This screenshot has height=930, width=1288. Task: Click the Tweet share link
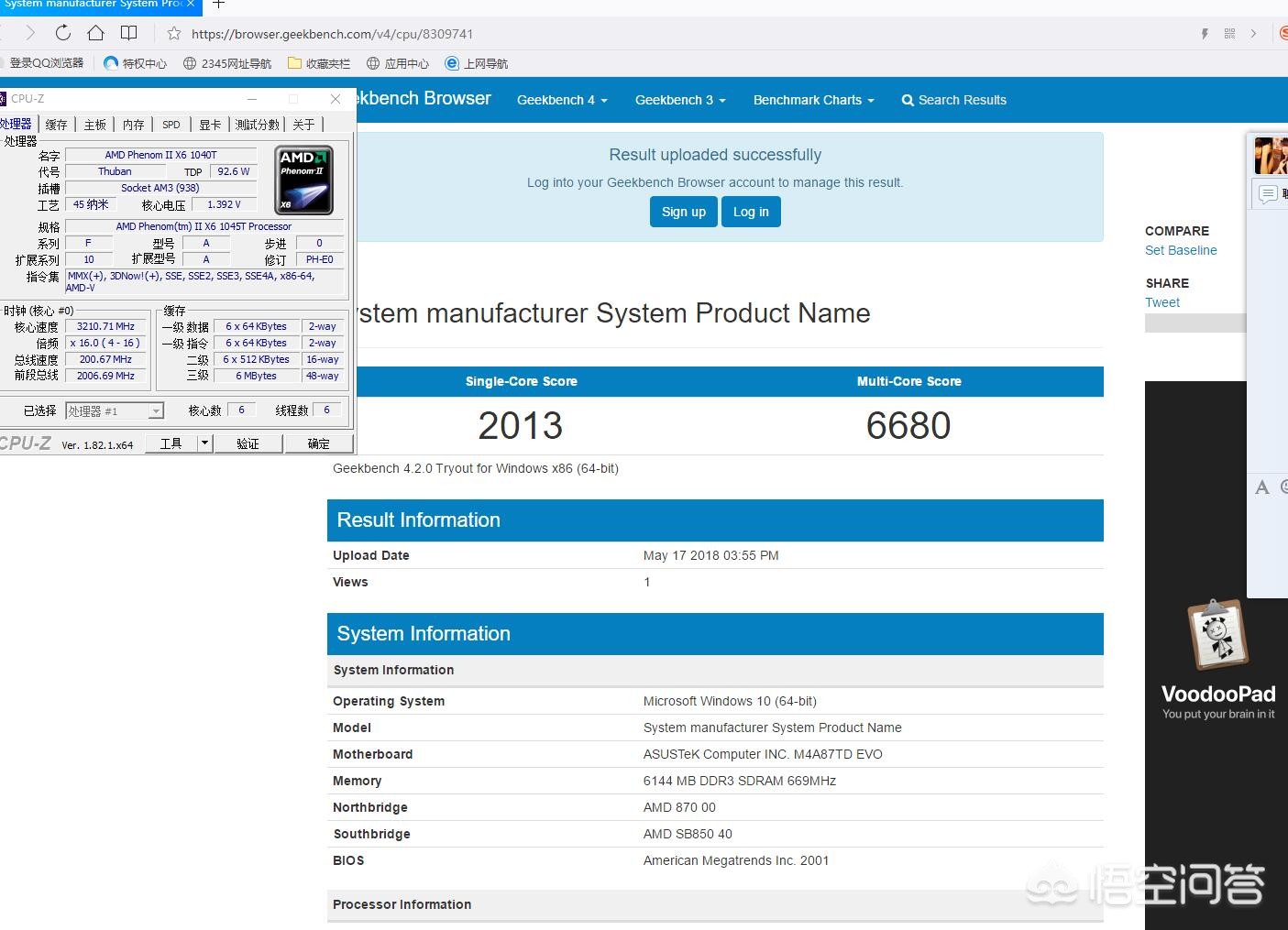click(1162, 302)
